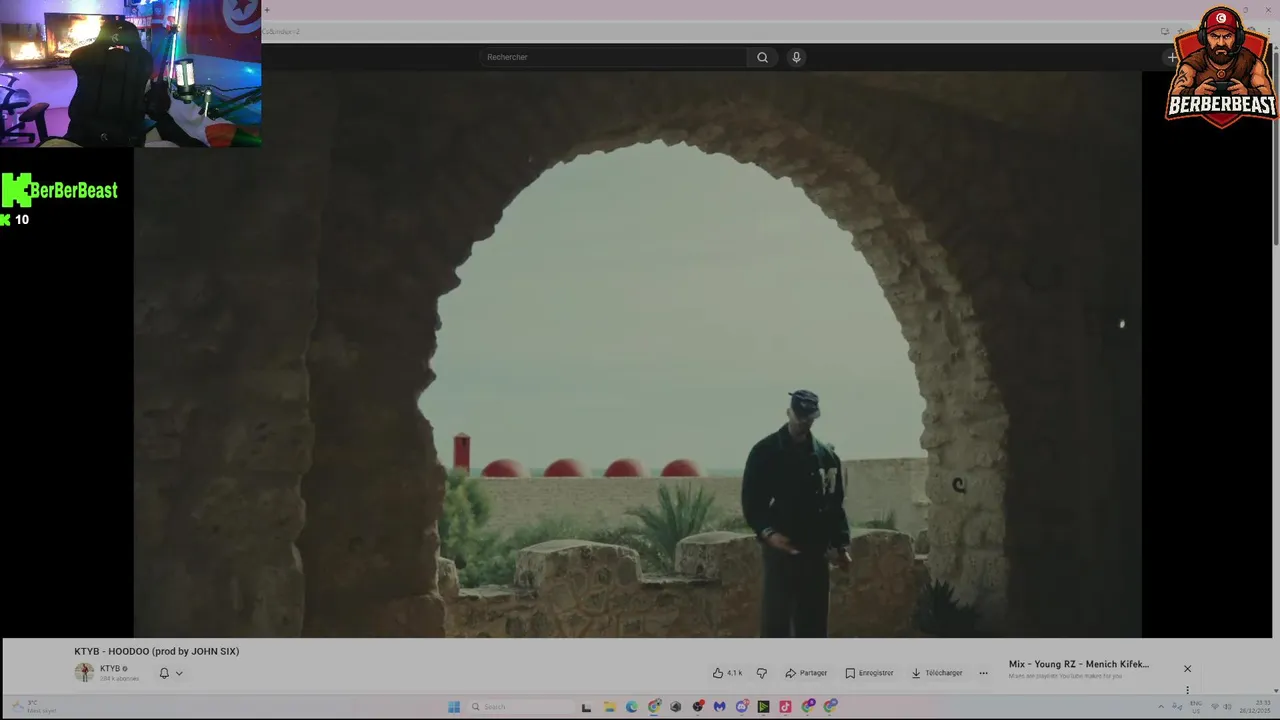Screen dimensions: 1280x720
Task: Open the Partager share button
Action: tap(806, 673)
